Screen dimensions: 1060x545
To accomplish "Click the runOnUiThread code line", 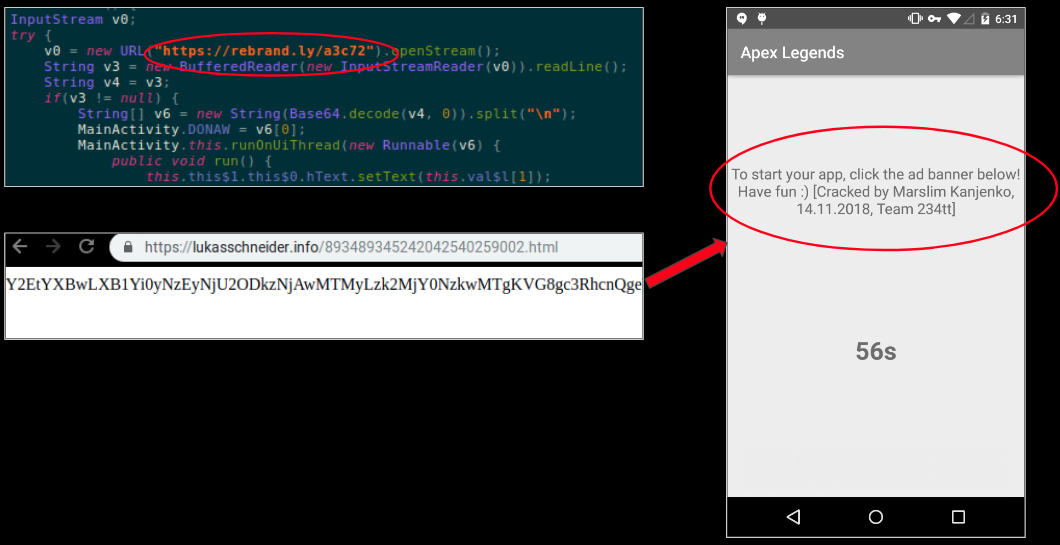I will pos(289,145).
